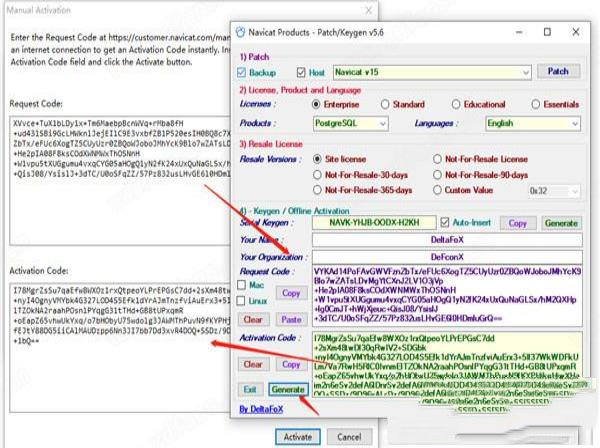Image resolution: width=600 pixels, height=448 pixels.
Task: Select the Essentials license radio button
Action: tap(536, 104)
